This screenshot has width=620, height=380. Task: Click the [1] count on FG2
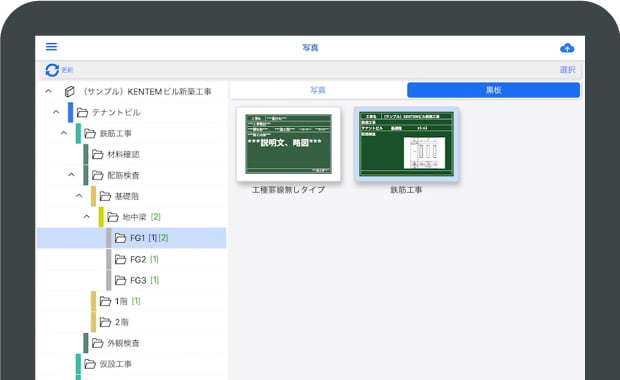tap(154, 259)
